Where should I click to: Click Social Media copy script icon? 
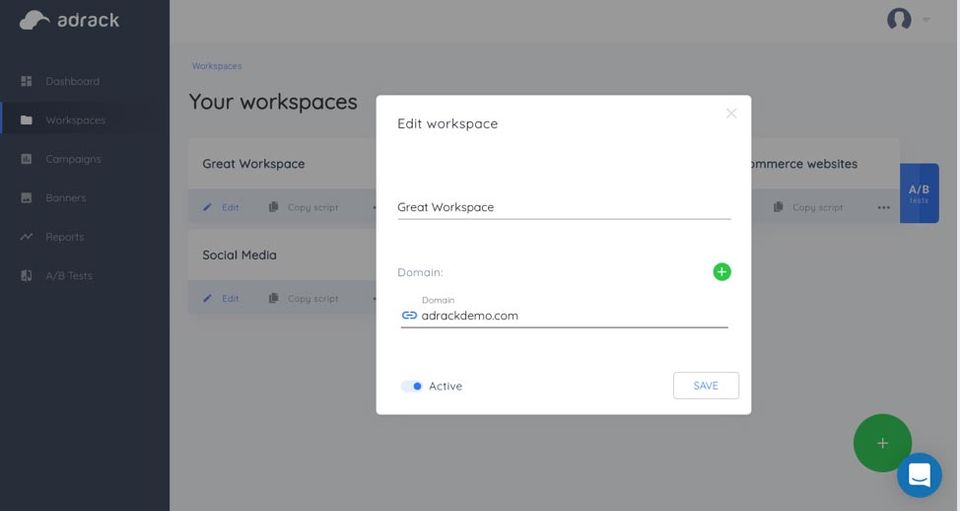274,298
